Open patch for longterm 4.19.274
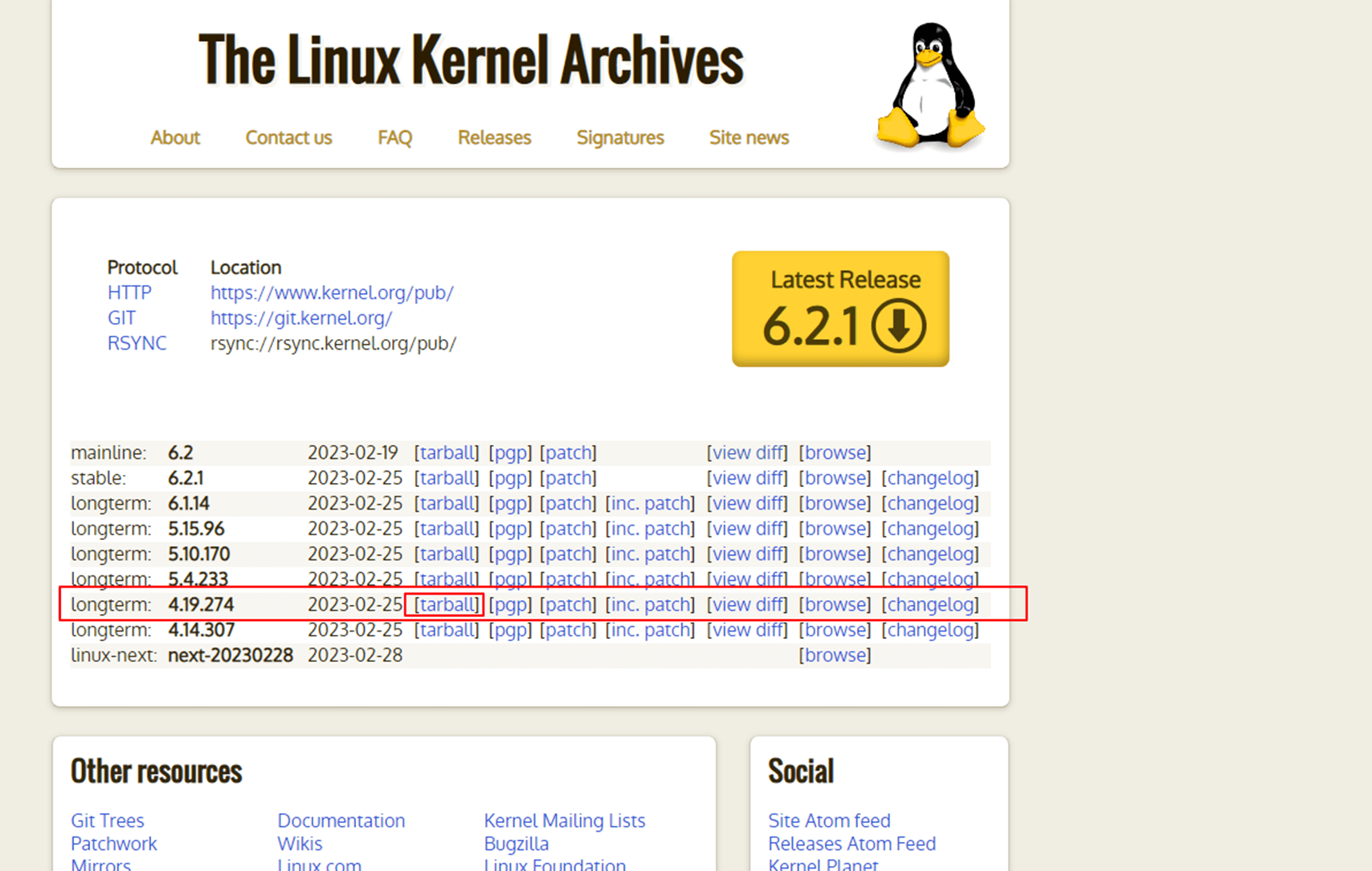1372x871 pixels. click(568, 604)
